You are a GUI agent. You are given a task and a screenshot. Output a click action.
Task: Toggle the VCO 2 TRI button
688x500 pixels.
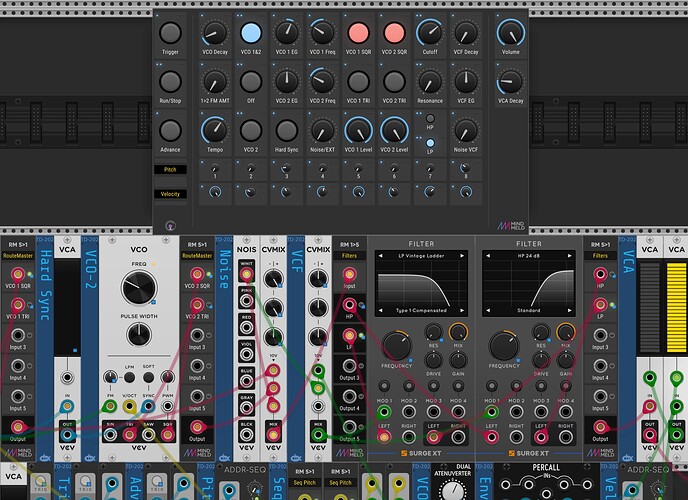click(394, 82)
